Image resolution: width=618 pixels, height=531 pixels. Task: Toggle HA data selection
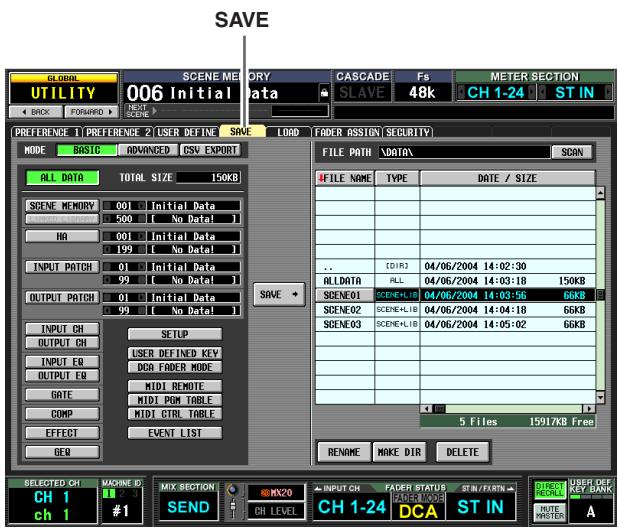coord(62,236)
